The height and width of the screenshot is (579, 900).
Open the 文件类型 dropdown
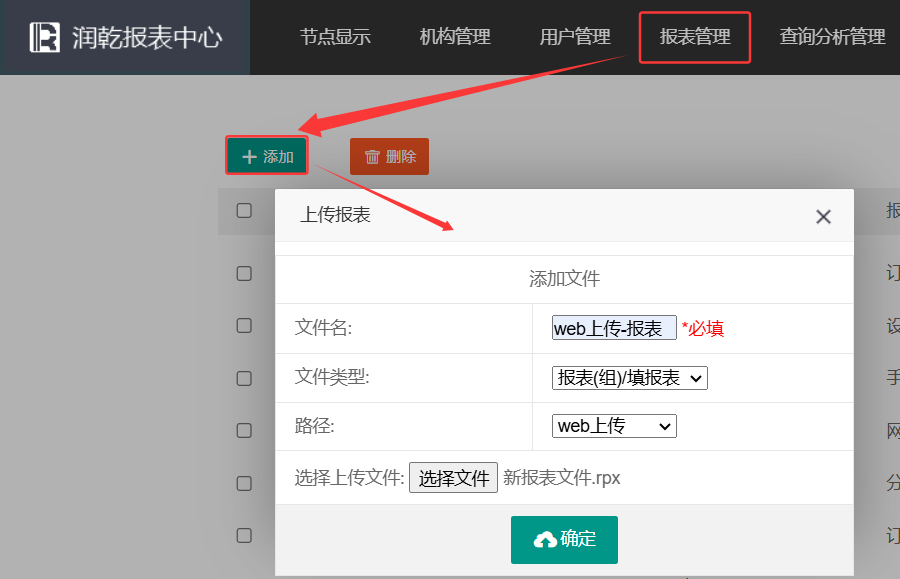[629, 378]
